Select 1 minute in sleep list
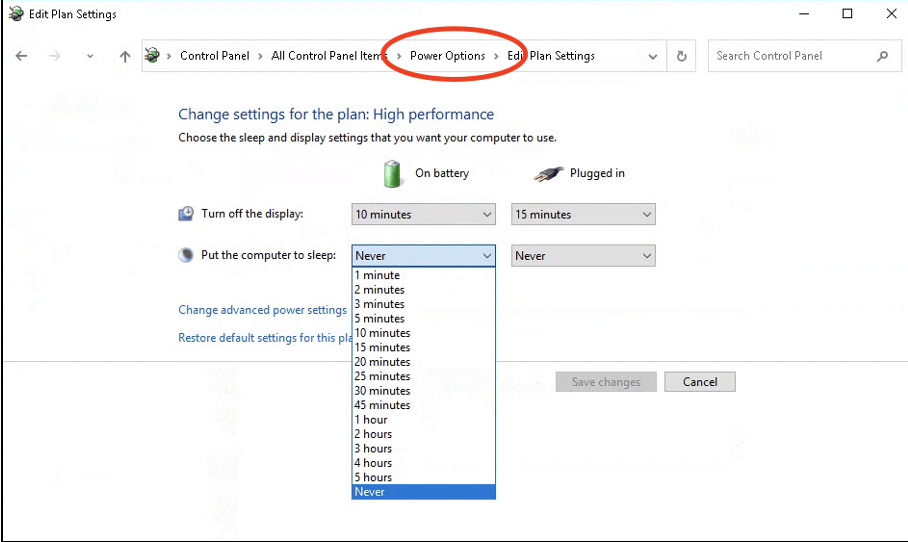The image size is (908, 542). coord(423,275)
